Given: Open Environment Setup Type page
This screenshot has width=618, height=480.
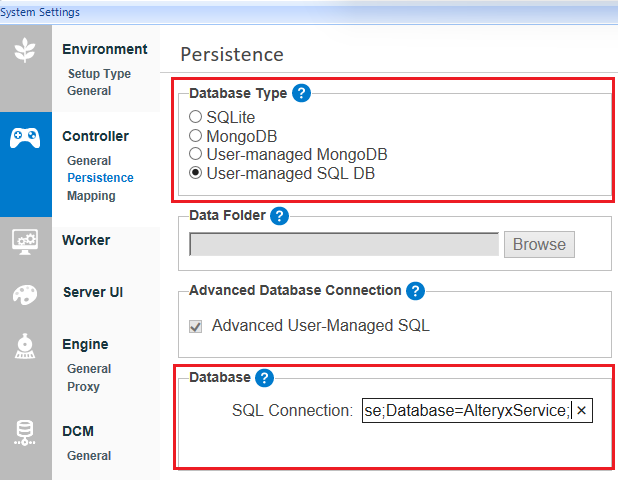Looking at the screenshot, I should click(99, 73).
